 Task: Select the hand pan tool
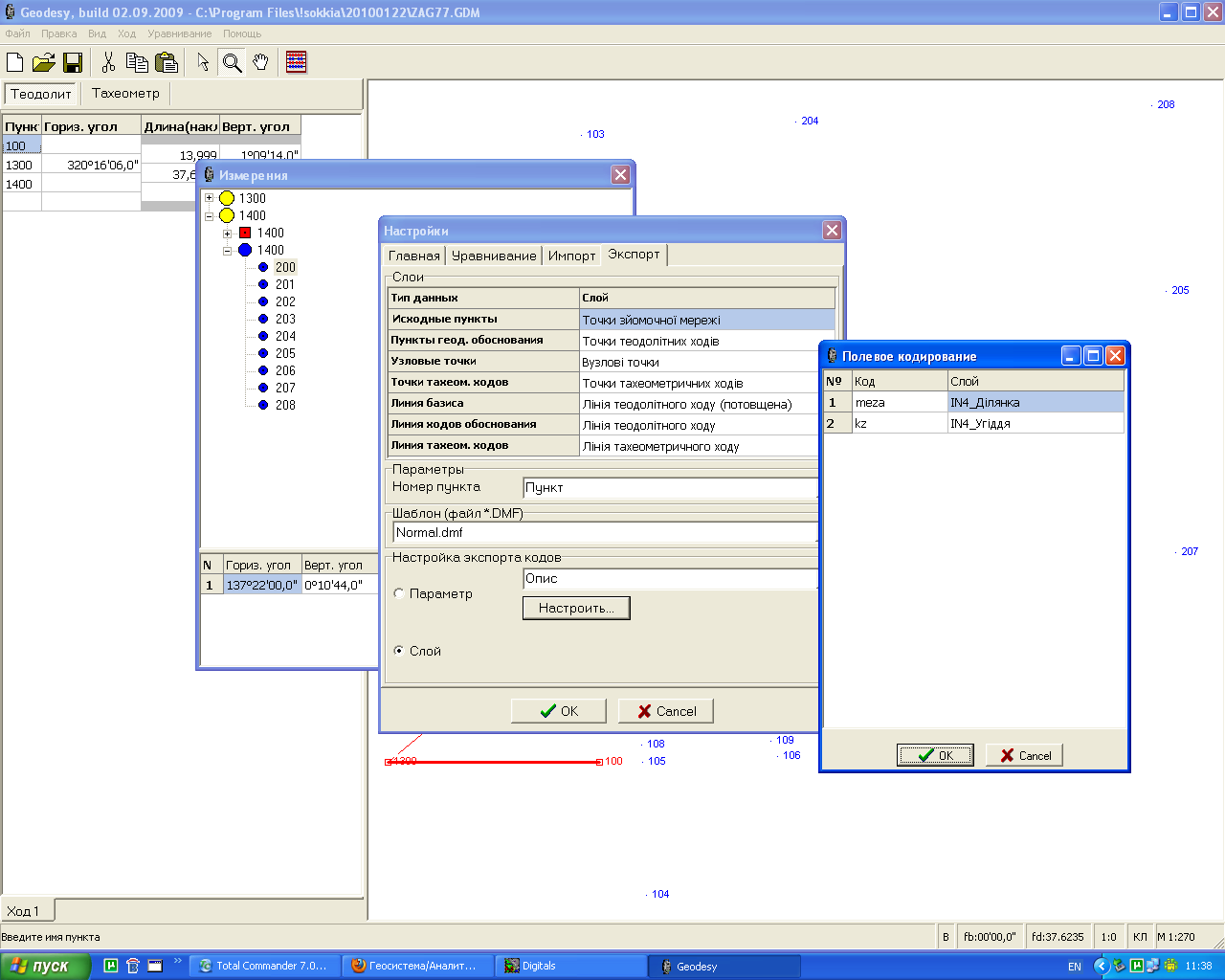(x=260, y=62)
